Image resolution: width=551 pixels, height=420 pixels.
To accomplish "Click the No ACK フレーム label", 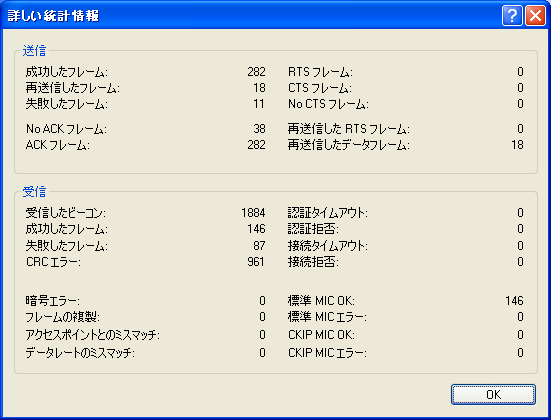I will pos(66,129).
